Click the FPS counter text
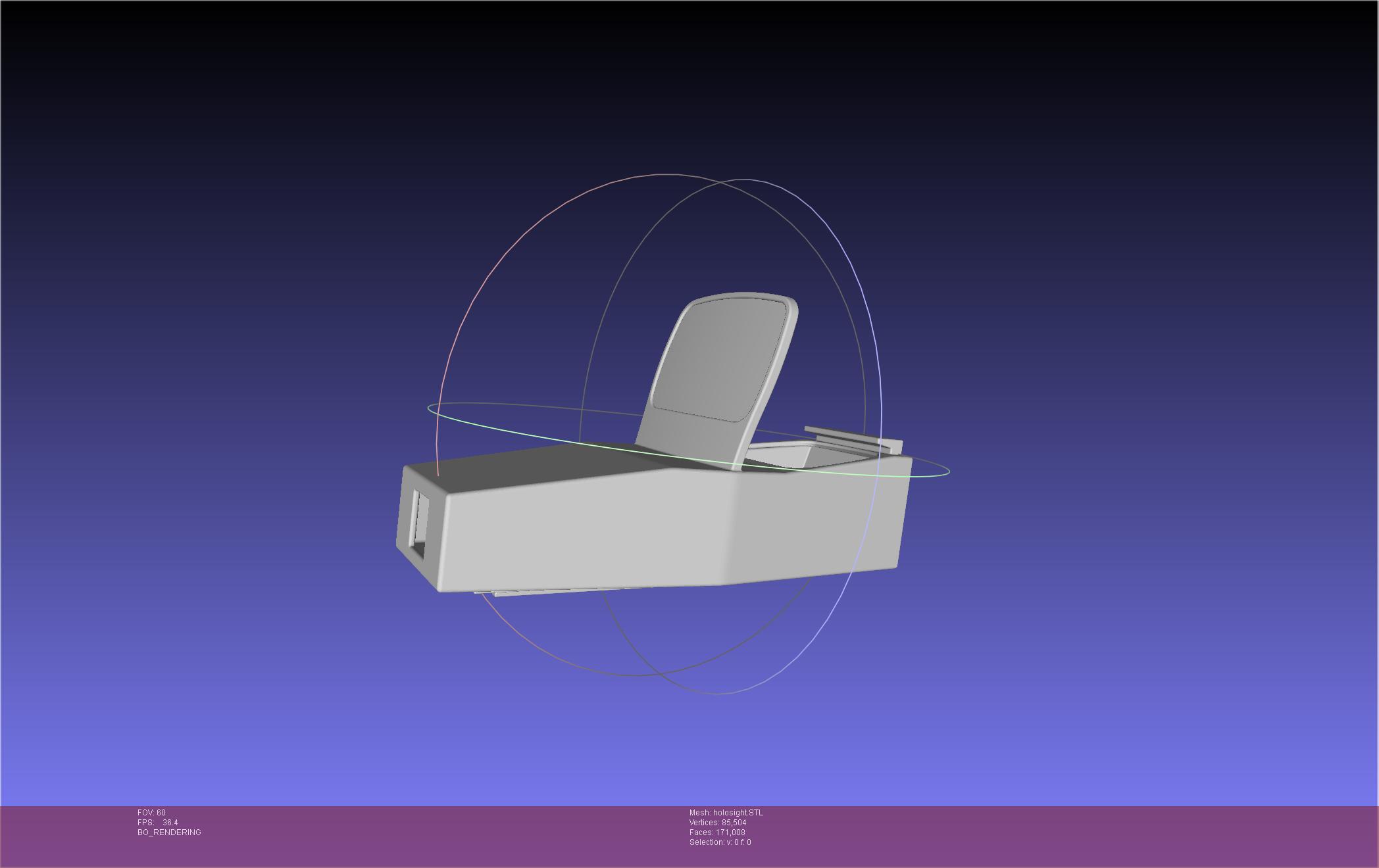 coord(158,823)
